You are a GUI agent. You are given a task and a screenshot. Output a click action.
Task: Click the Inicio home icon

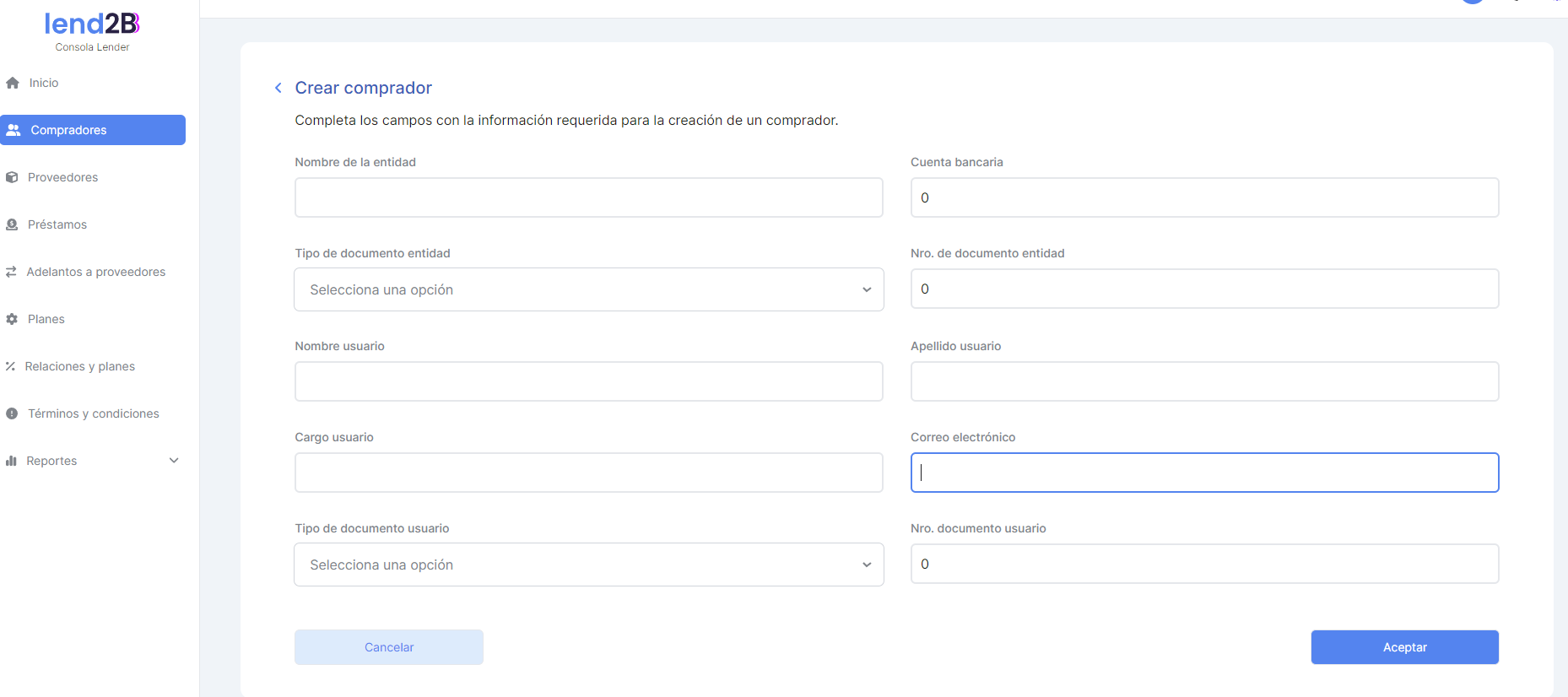pyautogui.click(x=13, y=83)
